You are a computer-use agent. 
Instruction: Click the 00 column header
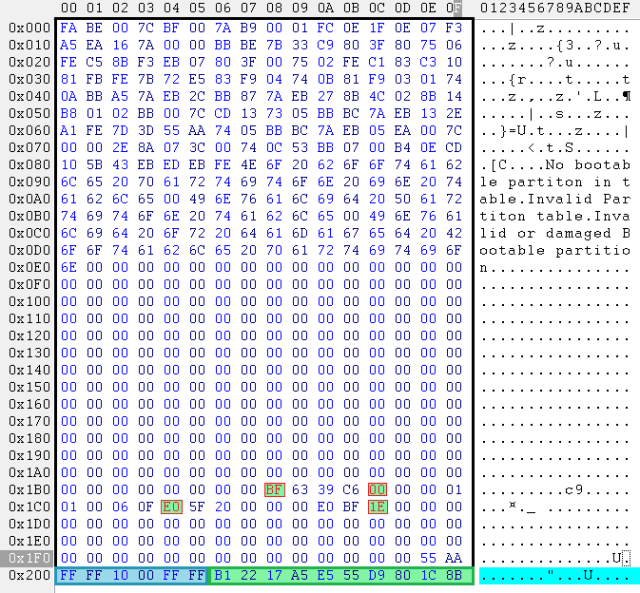point(69,8)
